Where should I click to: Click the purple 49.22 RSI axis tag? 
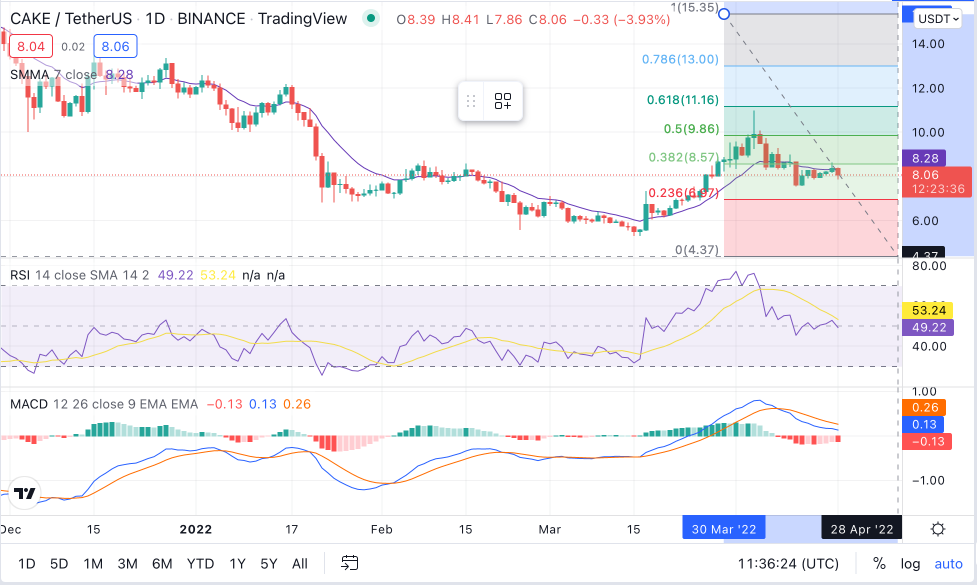pos(928,327)
